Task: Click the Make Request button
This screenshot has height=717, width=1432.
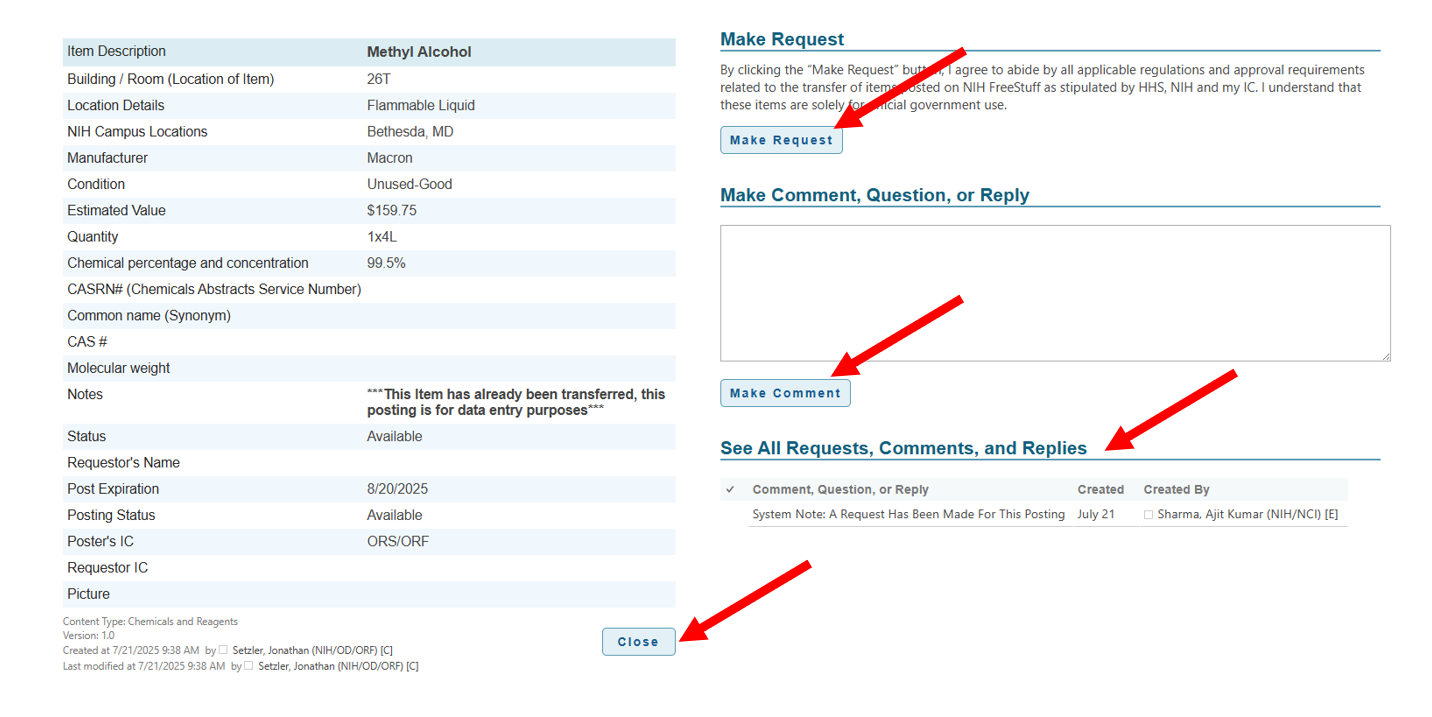Action: pyautogui.click(x=781, y=140)
